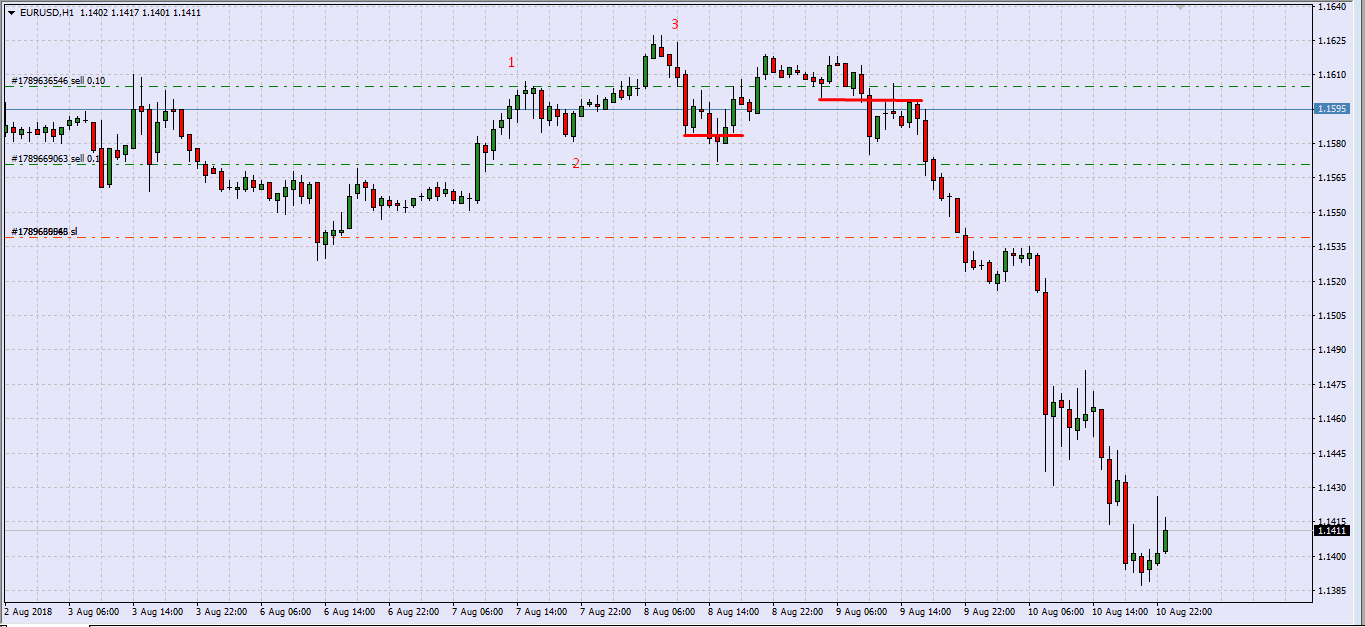
Task: Click the 3 Aug 22:00 time label
Action: click(222, 610)
